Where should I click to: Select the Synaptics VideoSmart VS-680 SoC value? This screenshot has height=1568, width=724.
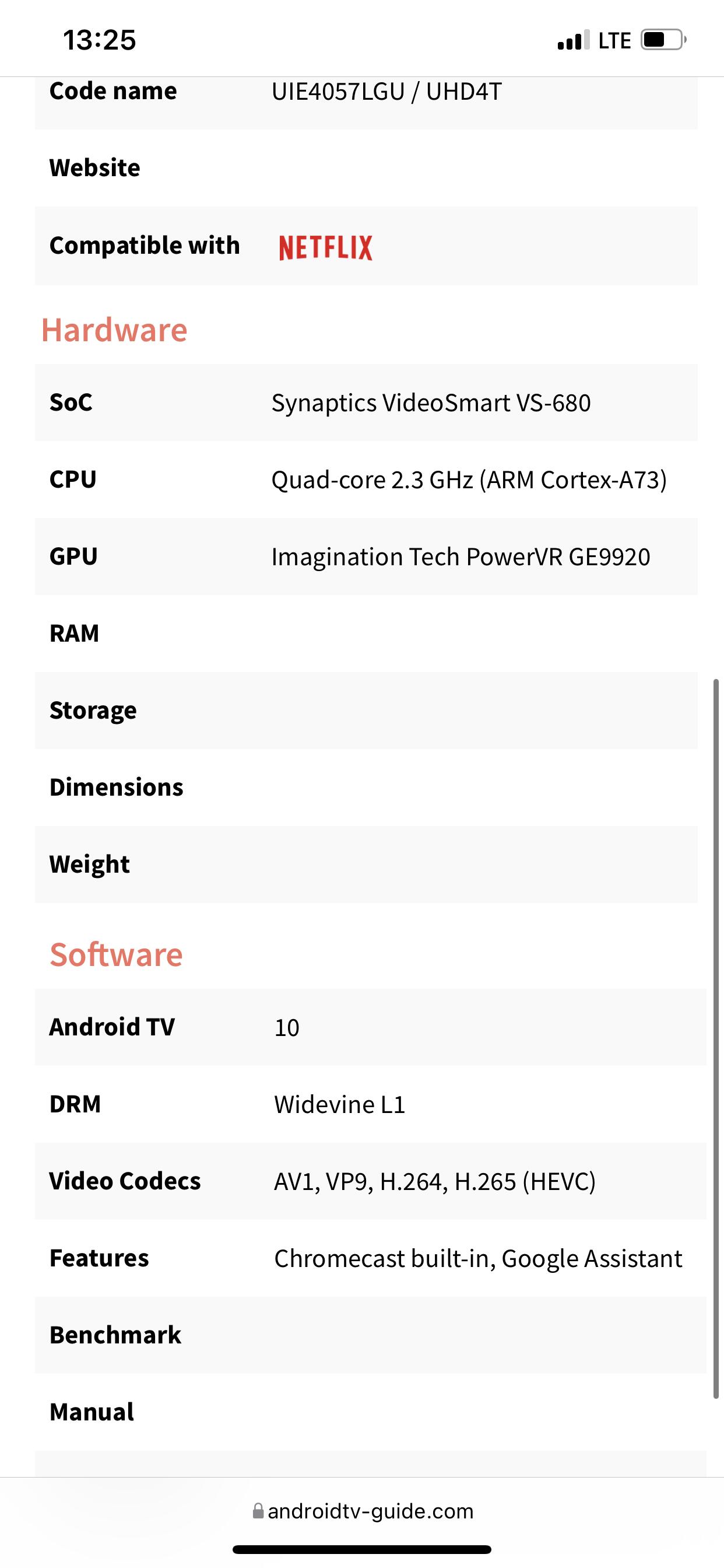[431, 403]
